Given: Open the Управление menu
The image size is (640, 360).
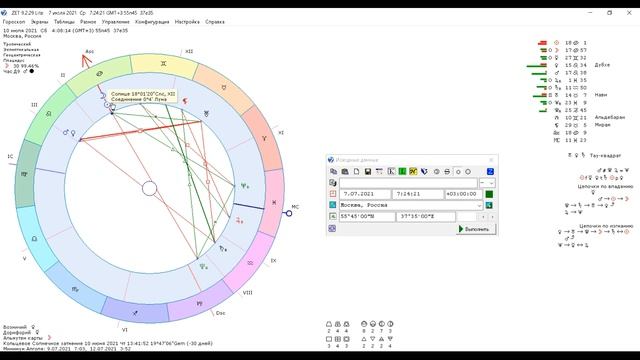Looking at the screenshot, I should (116, 22).
